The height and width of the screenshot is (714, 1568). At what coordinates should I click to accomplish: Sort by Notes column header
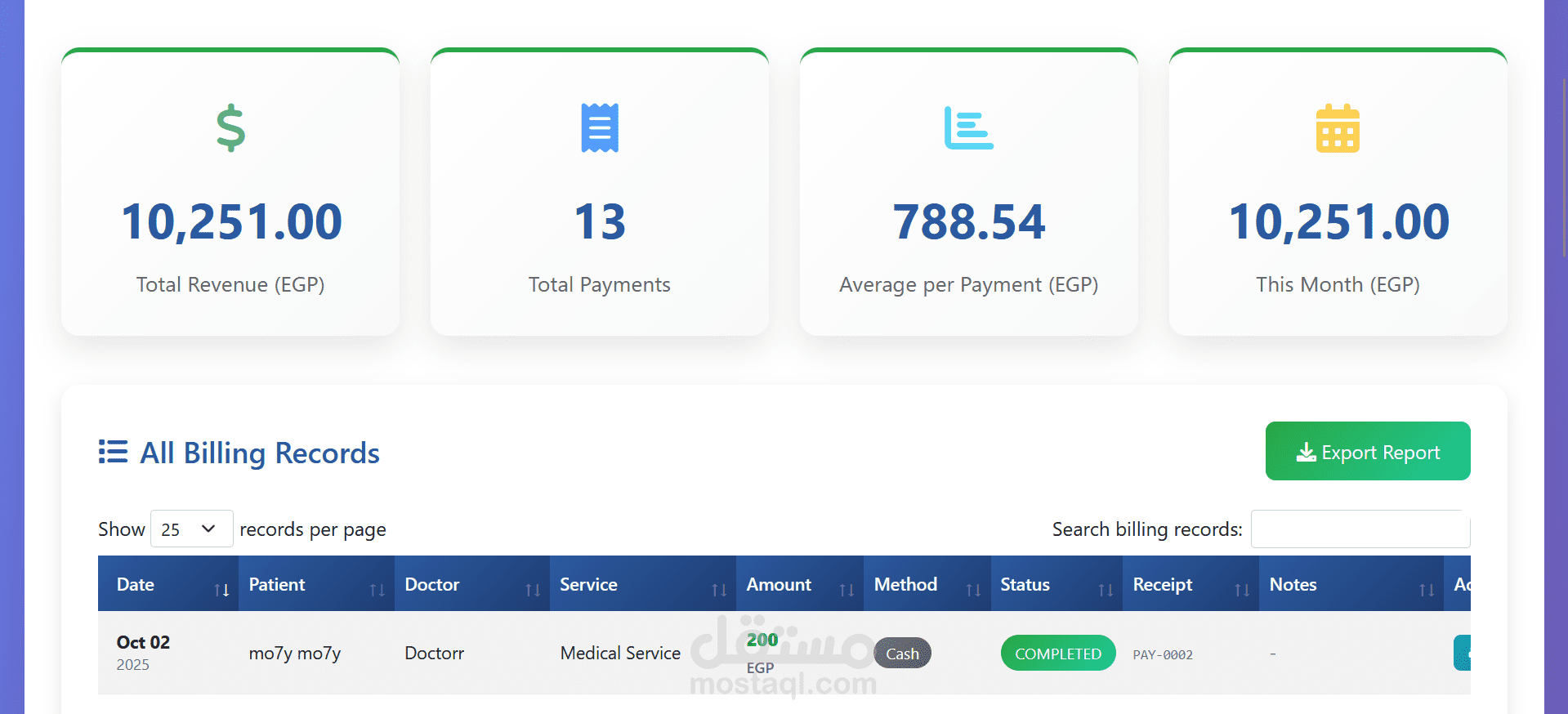(1351, 584)
